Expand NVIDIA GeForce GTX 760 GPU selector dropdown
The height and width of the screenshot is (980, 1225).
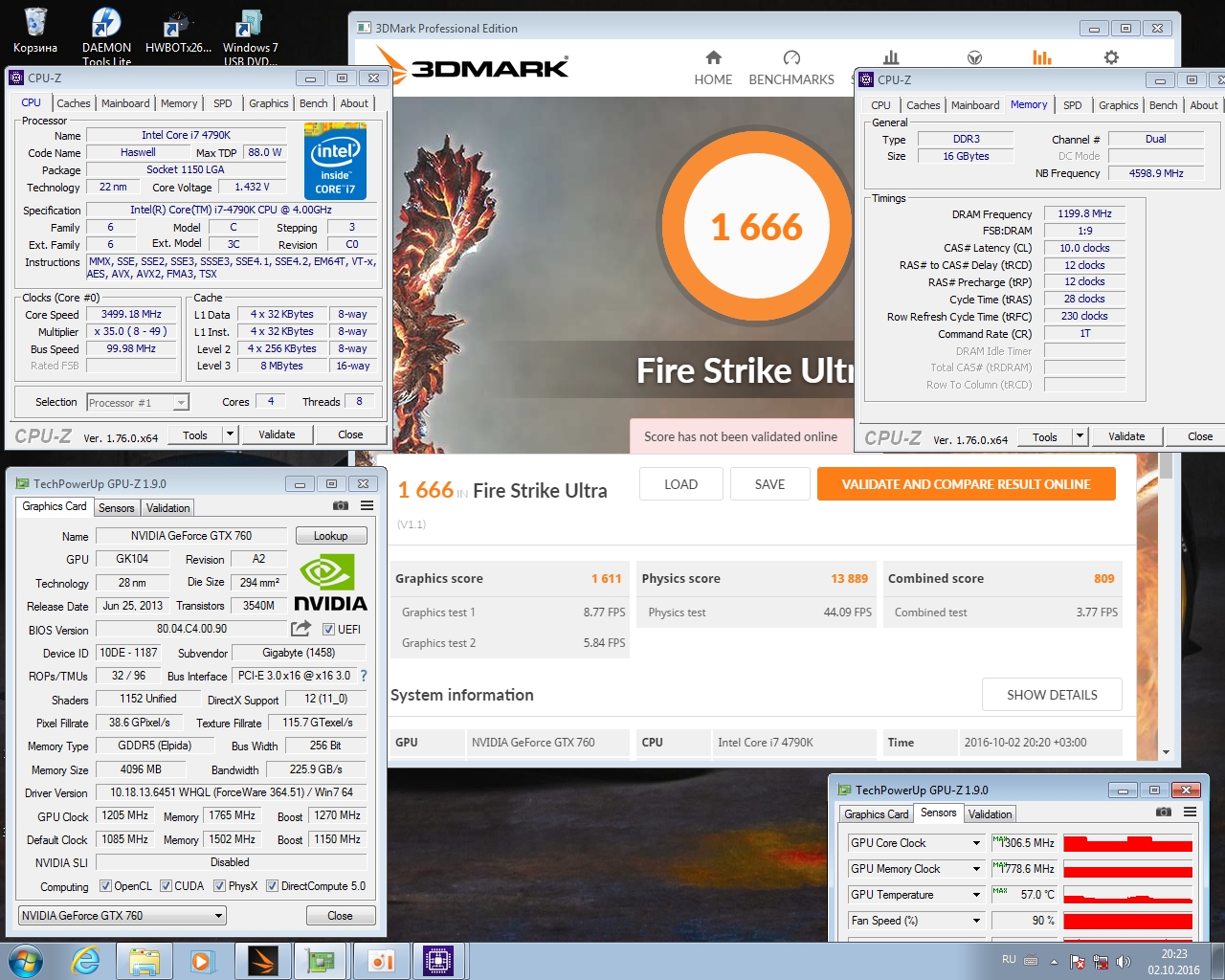pos(218,916)
